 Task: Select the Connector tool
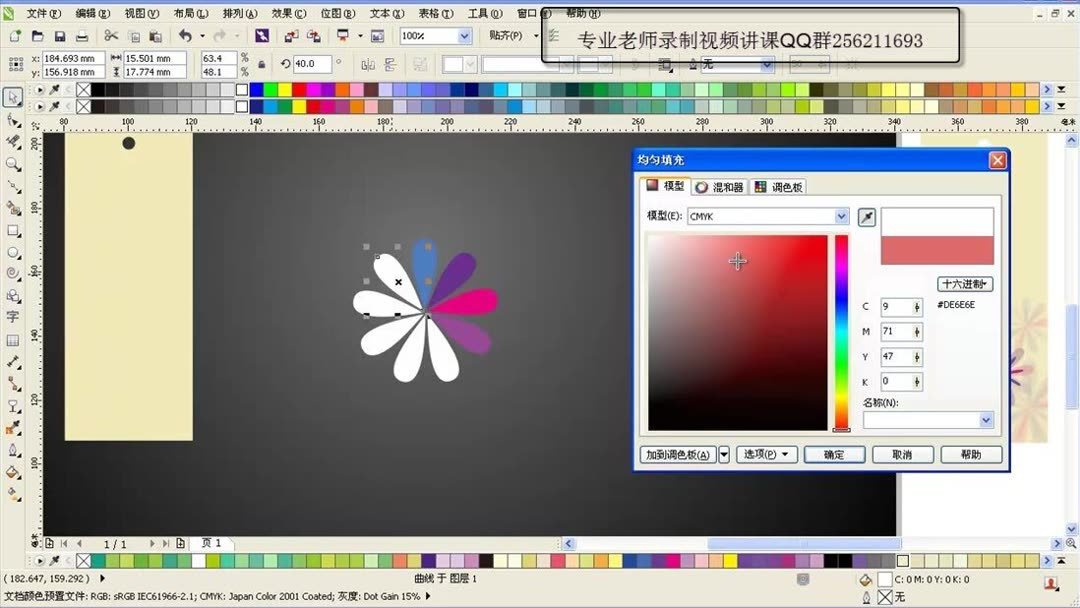pyautogui.click(x=13, y=384)
